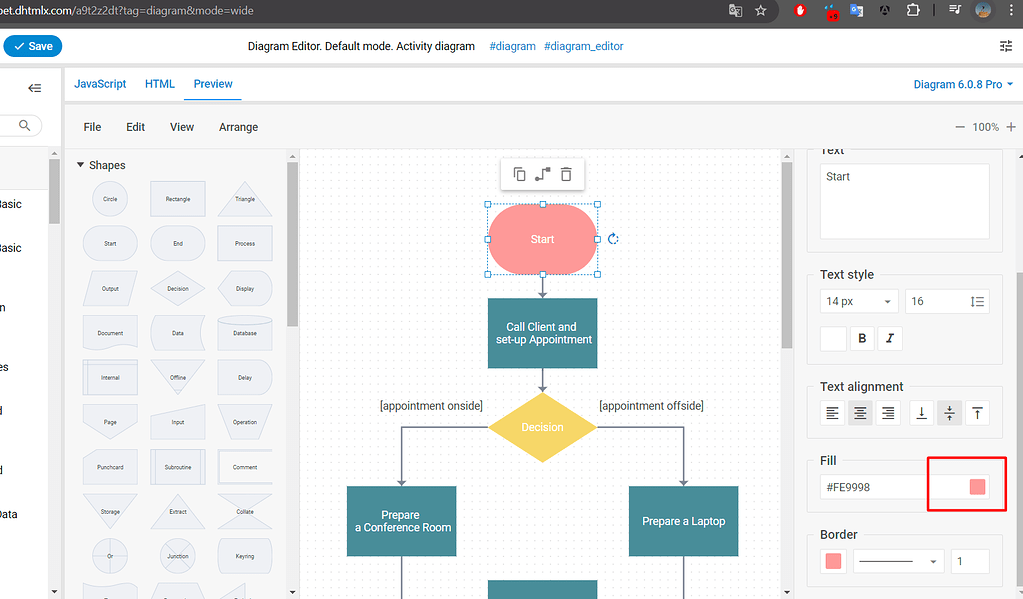Collapse the left panel with the double-arrow icon

(x=33, y=88)
